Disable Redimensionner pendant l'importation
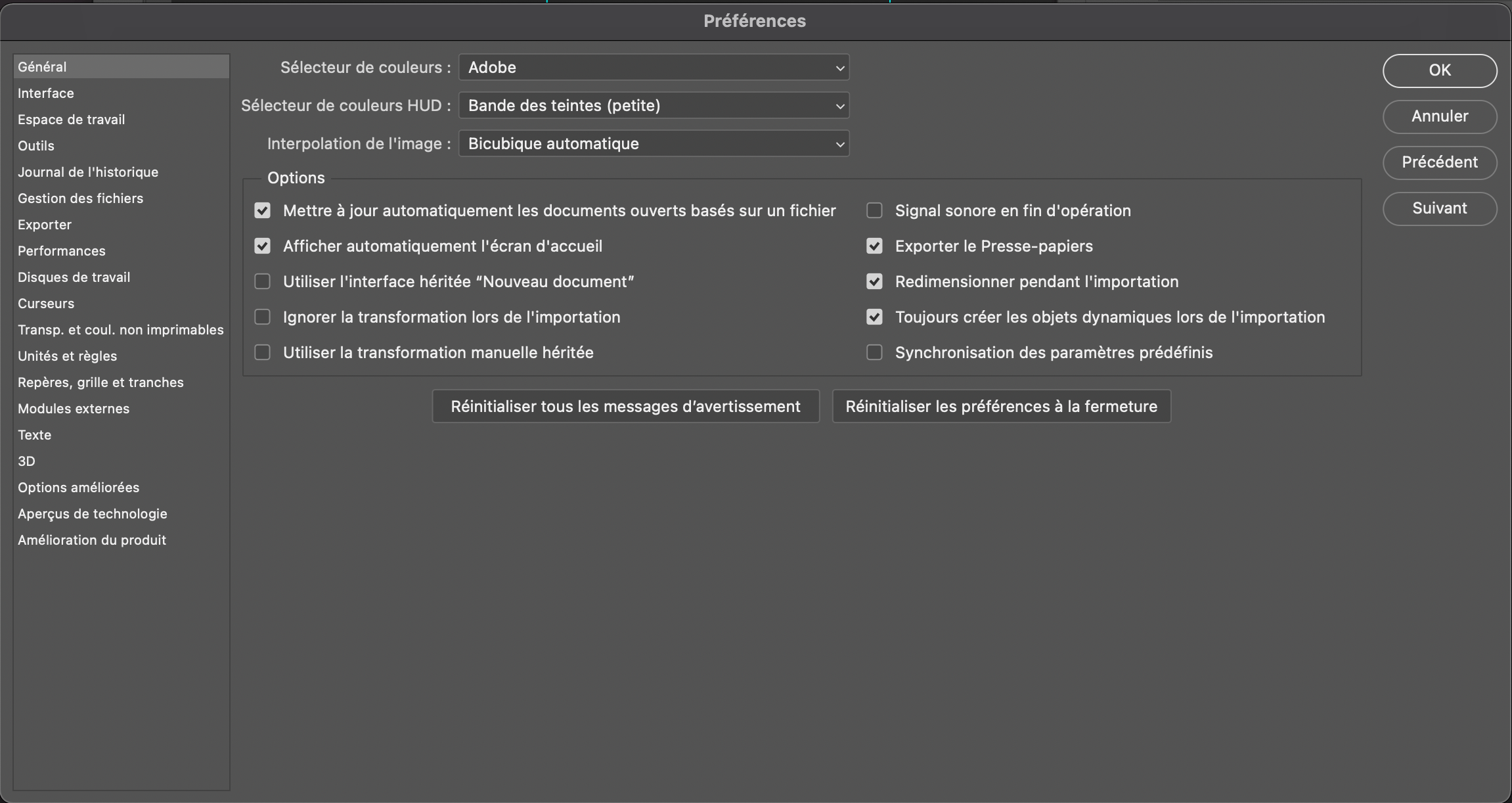The image size is (1512, 803). [874, 281]
